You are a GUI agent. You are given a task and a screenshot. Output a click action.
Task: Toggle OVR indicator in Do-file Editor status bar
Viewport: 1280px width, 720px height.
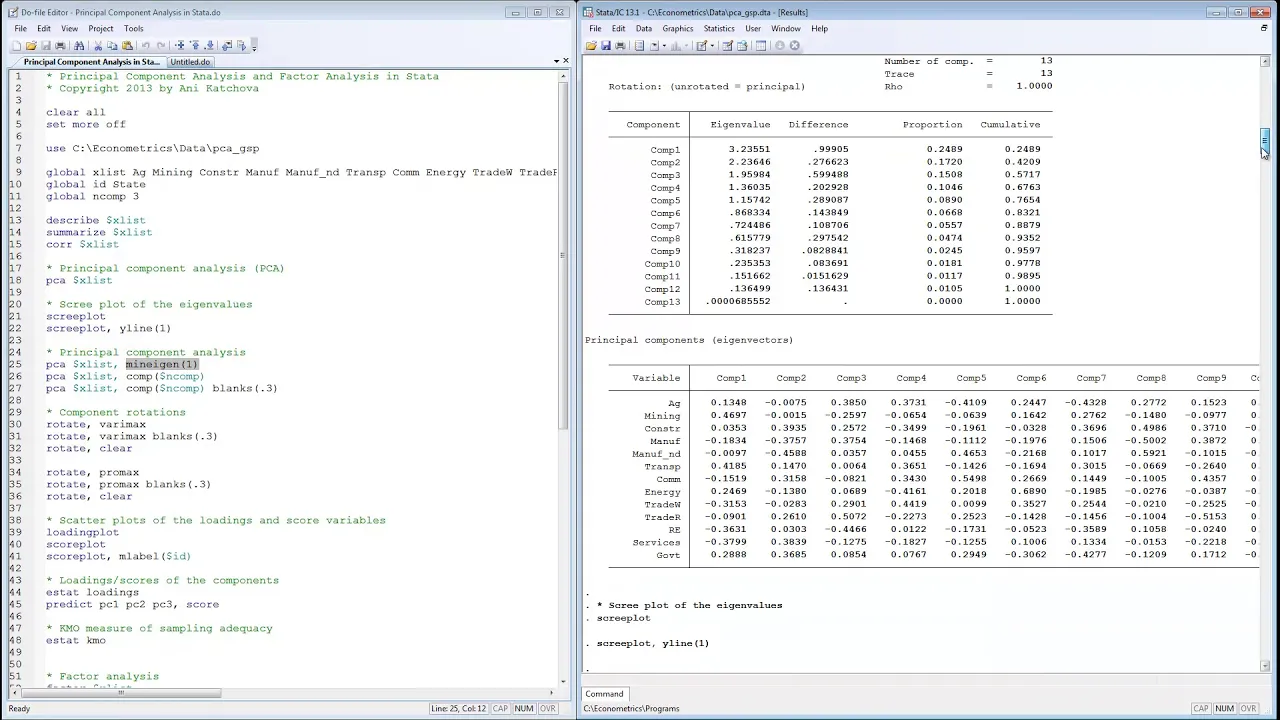[548, 708]
